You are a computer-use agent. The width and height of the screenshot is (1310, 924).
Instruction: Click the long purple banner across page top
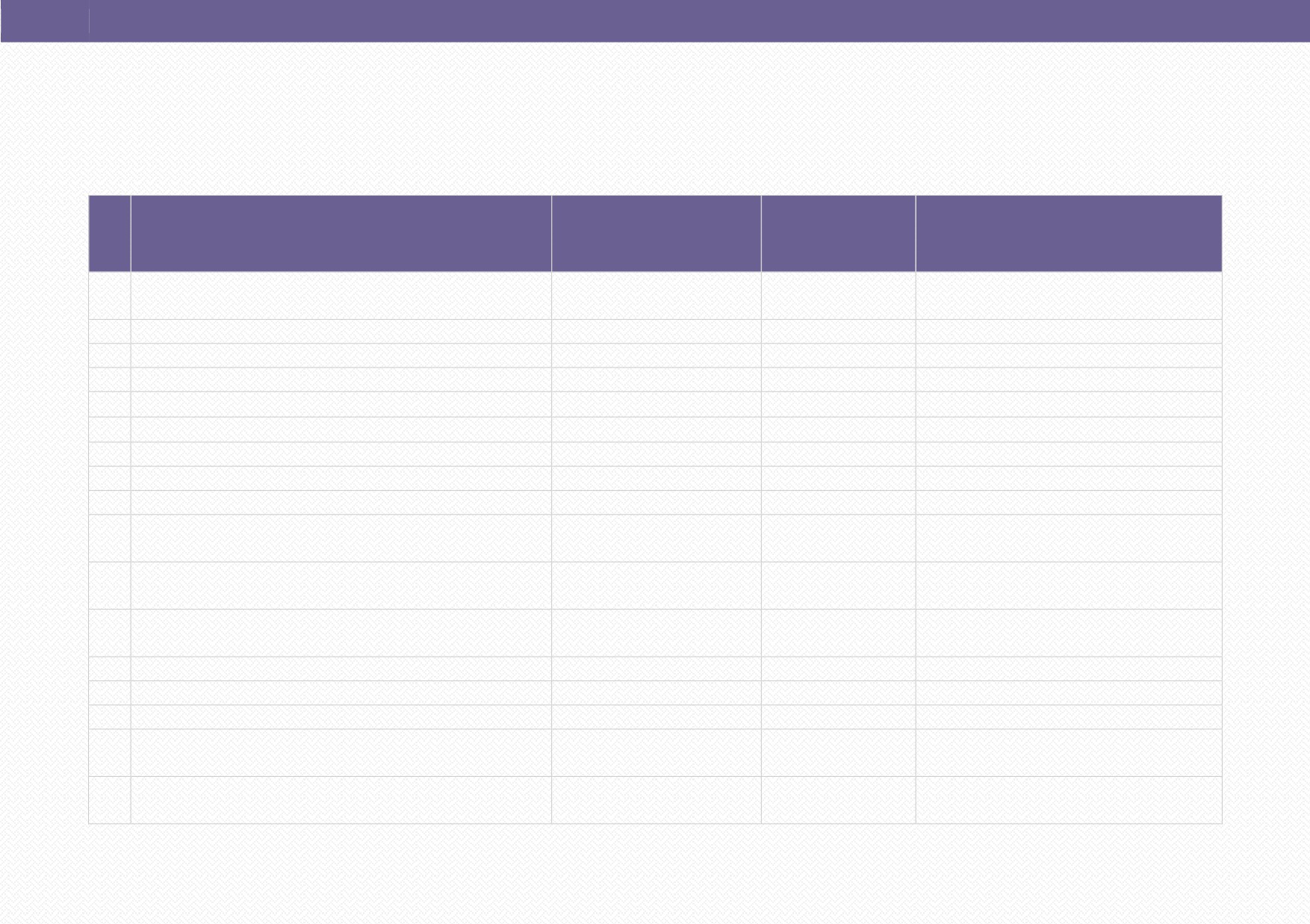(x=700, y=21)
